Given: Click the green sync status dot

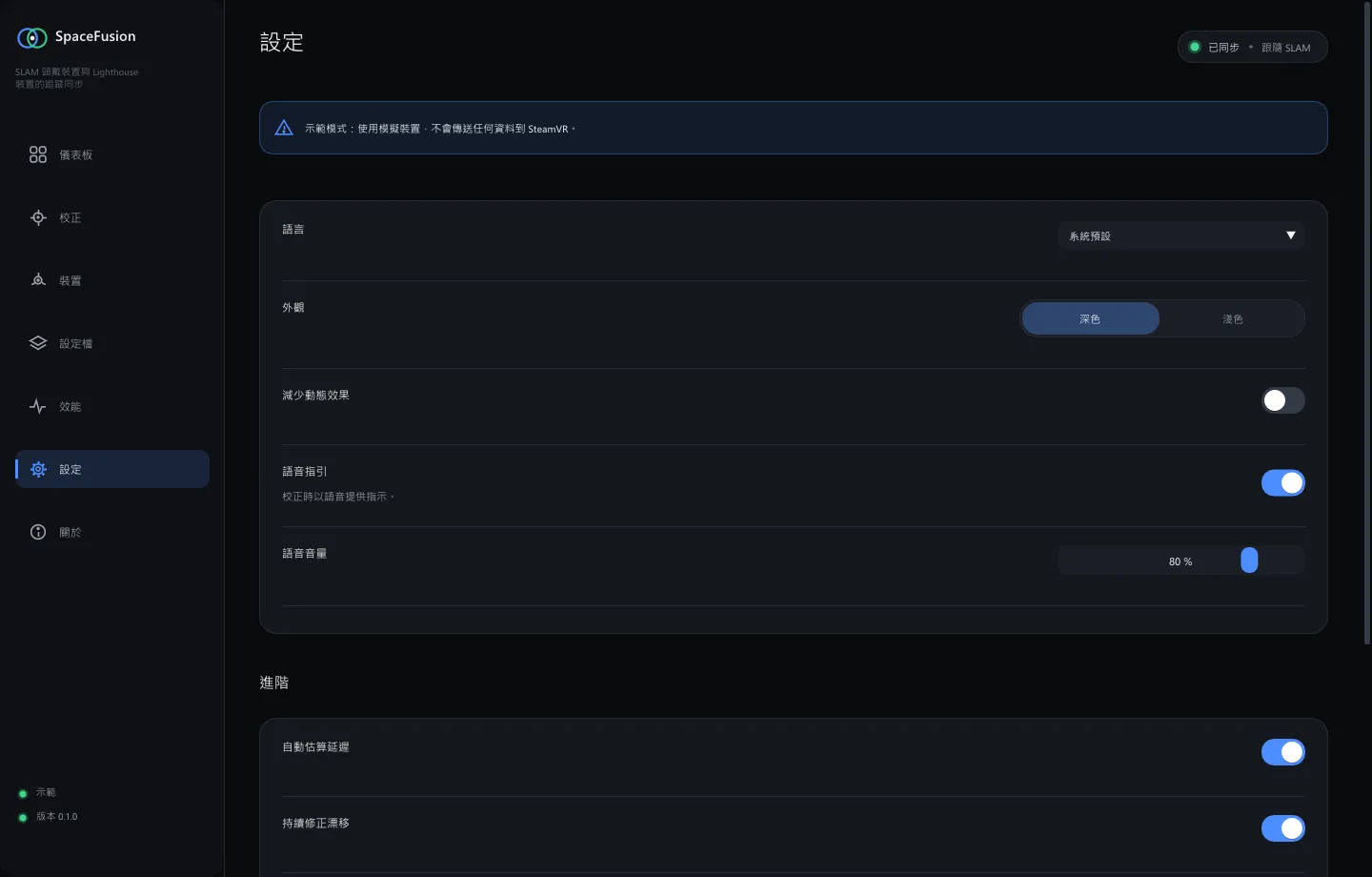Looking at the screenshot, I should point(1195,47).
